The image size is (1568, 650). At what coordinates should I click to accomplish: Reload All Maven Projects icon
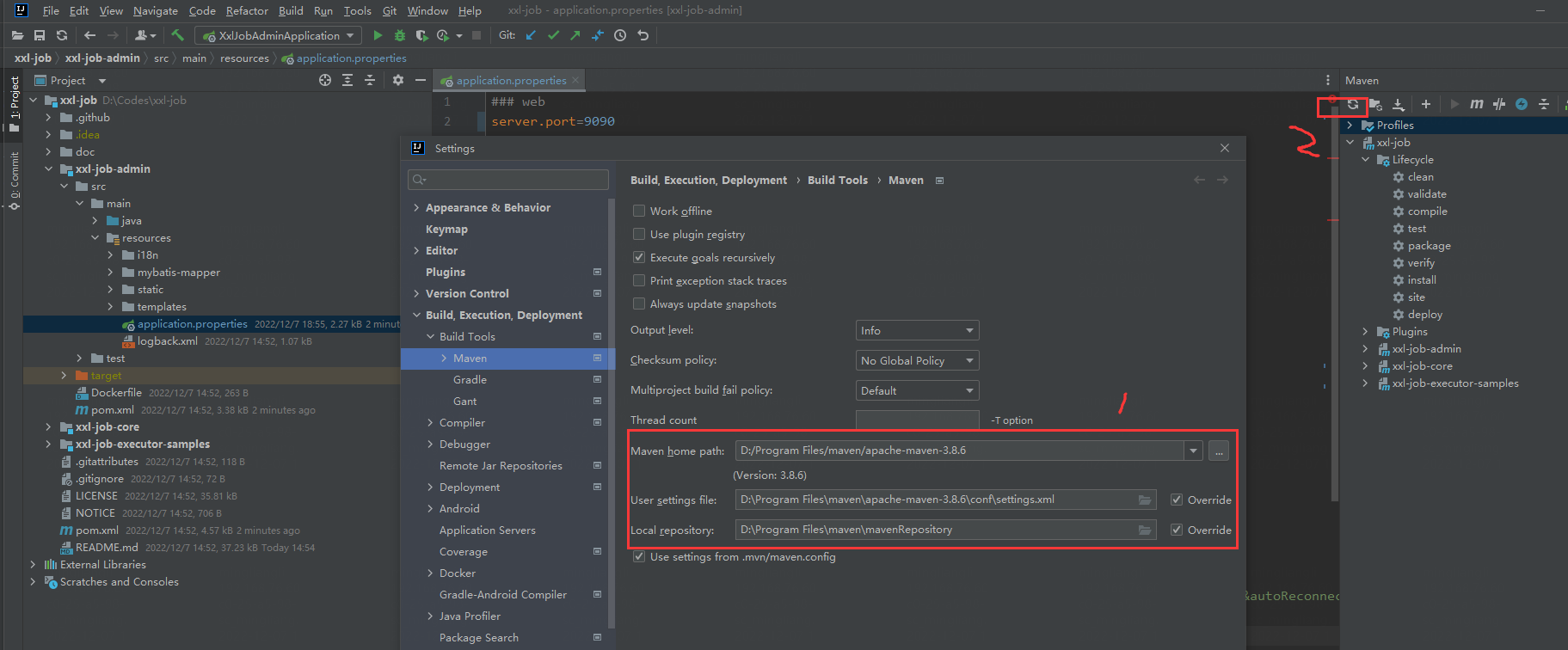[x=1353, y=104]
